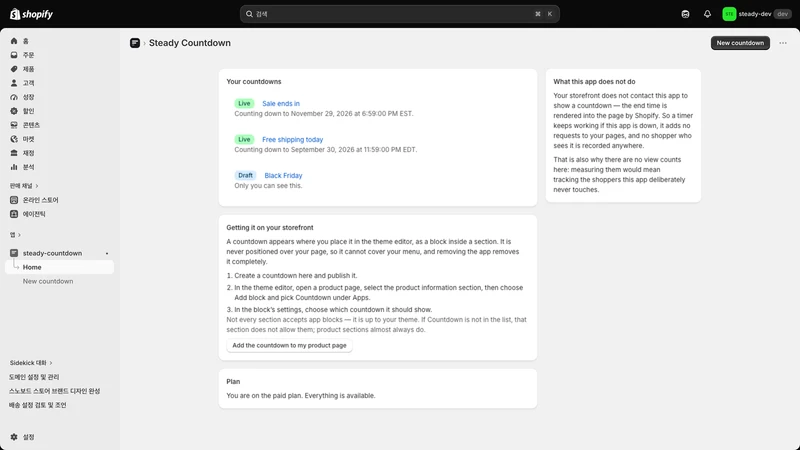
Task: Open the Sale ends in countdown
Action: pos(281,103)
